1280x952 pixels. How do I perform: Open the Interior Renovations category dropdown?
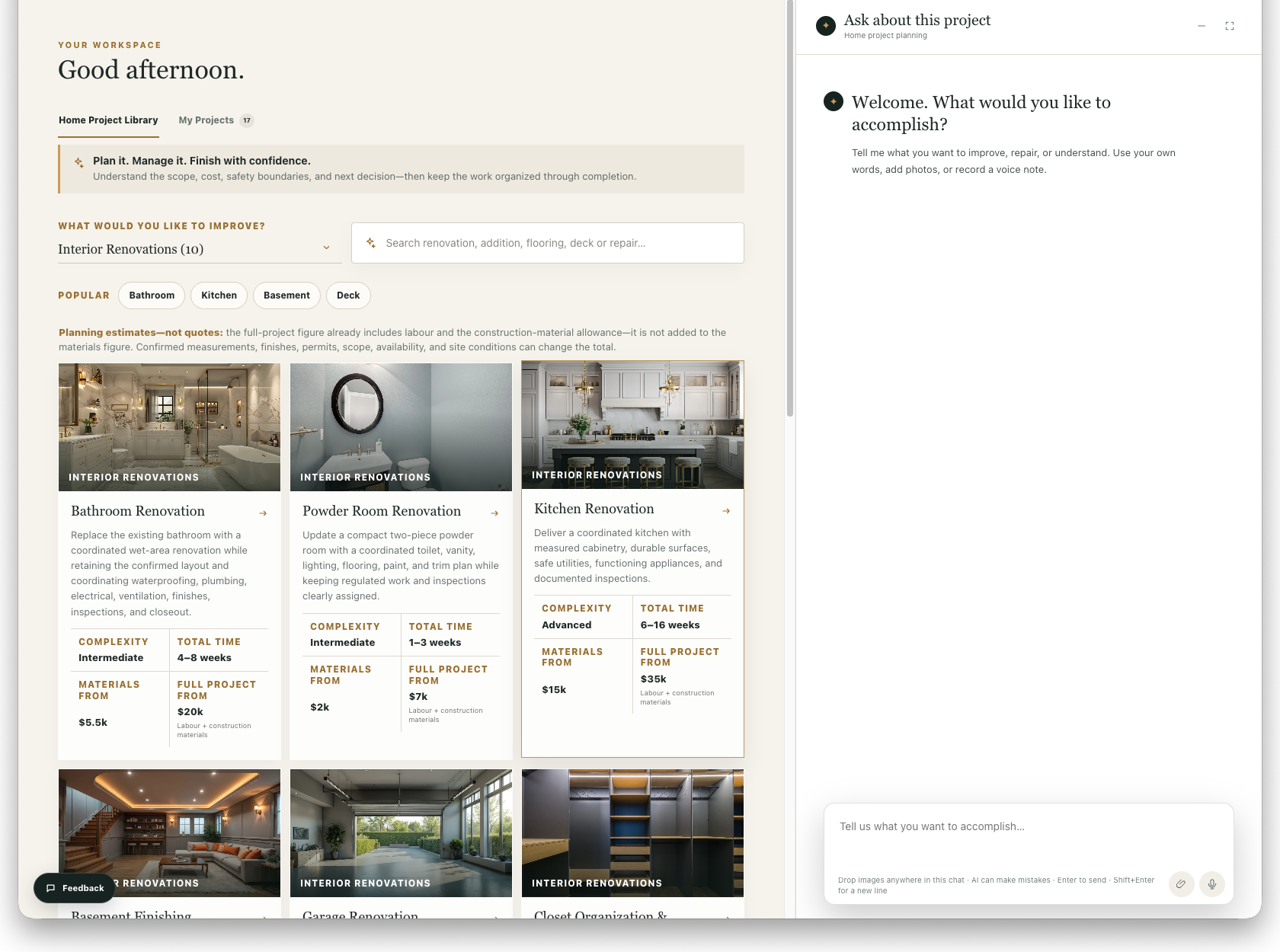coord(200,249)
